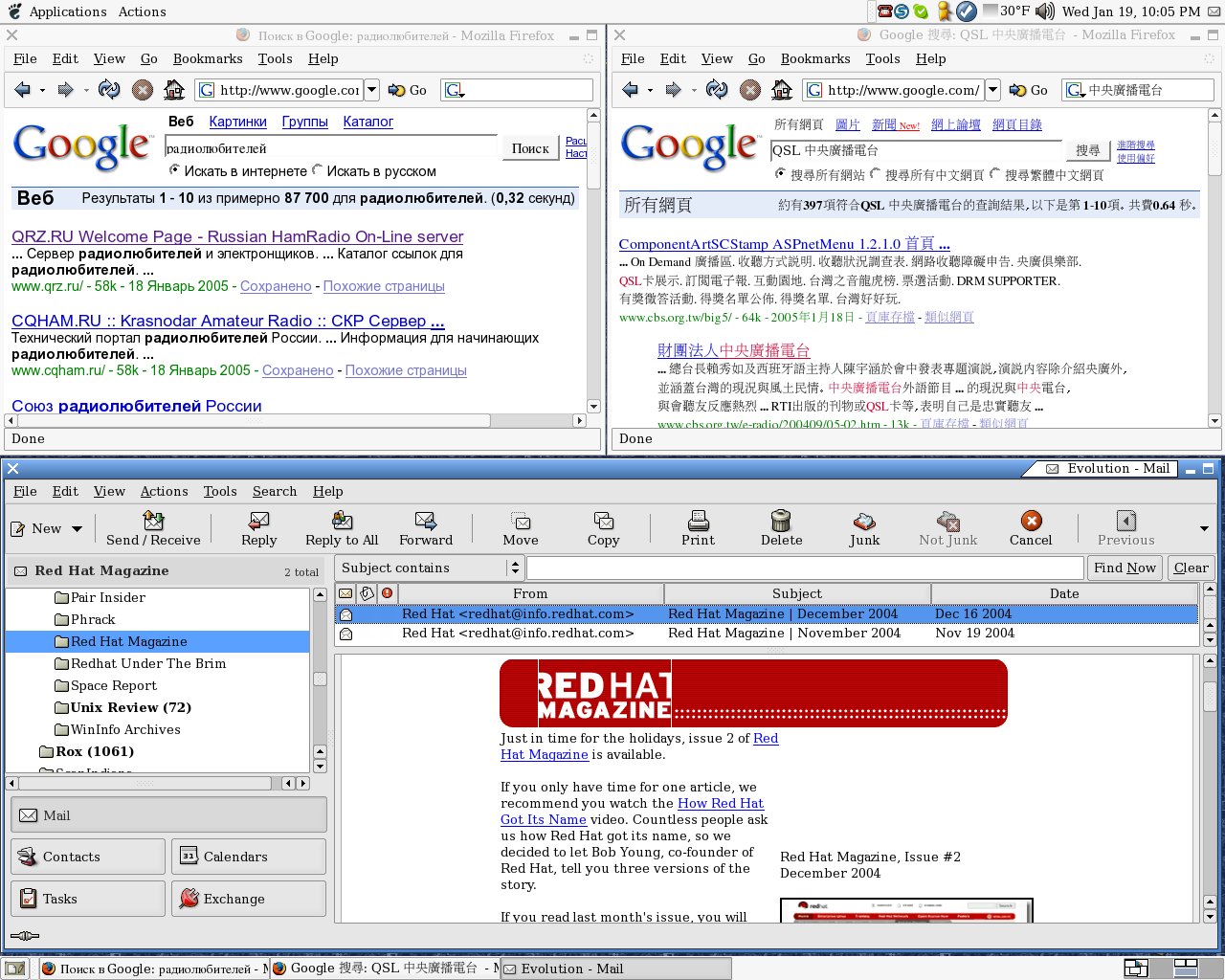Click the Find Now button
This screenshot has width=1225, height=980.
coord(1125,568)
